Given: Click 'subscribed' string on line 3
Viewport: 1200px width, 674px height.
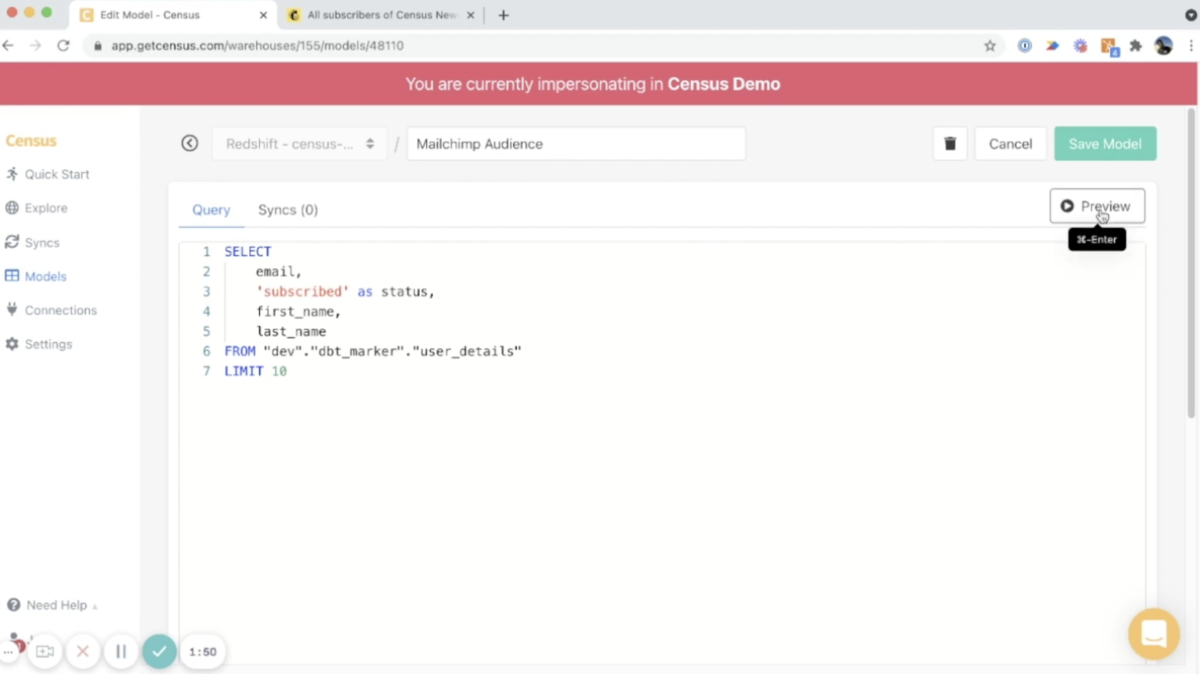Looking at the screenshot, I should [303, 292].
